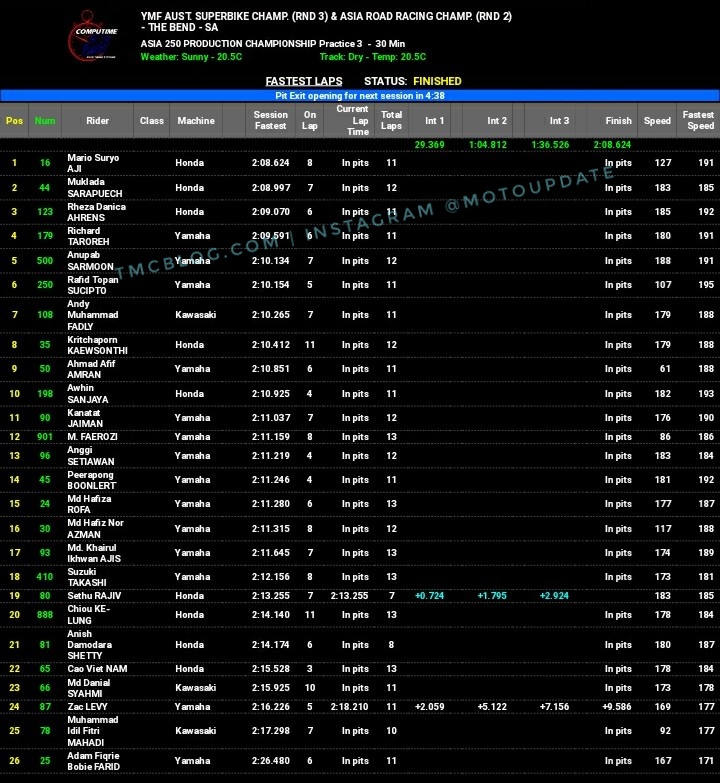Select rider Md. Khairul Ikhwan AJIS

pyautogui.click(x=94, y=552)
